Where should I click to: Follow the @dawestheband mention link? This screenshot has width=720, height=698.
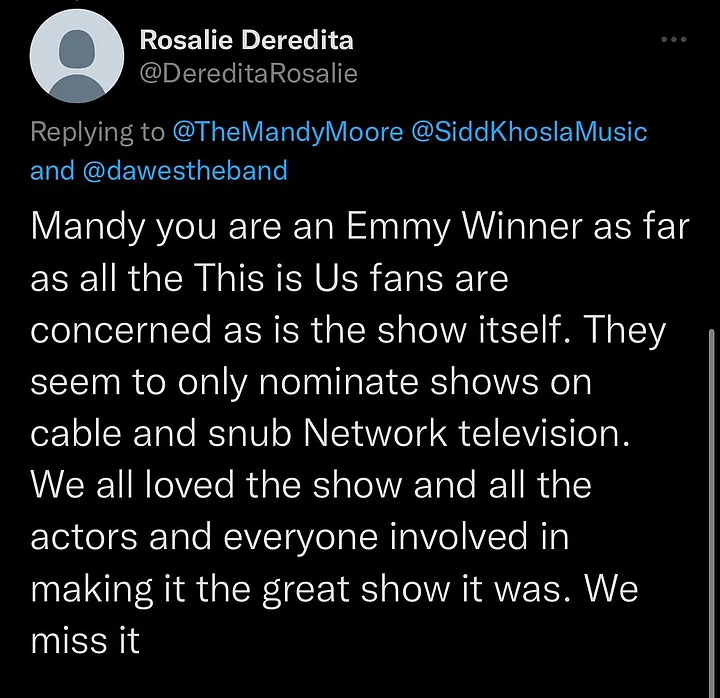point(186,170)
